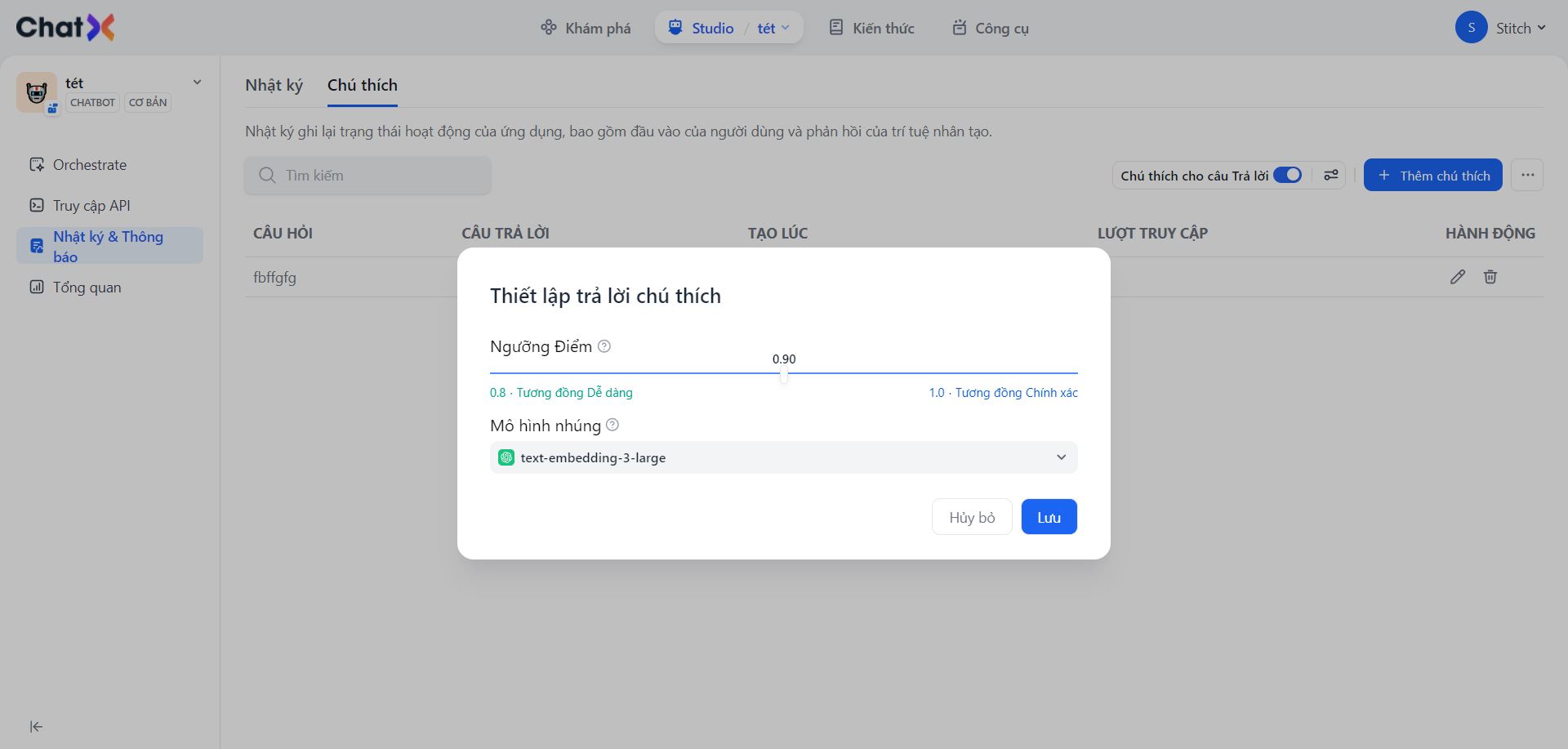Expand the tét app switcher in sidebar

[197, 82]
